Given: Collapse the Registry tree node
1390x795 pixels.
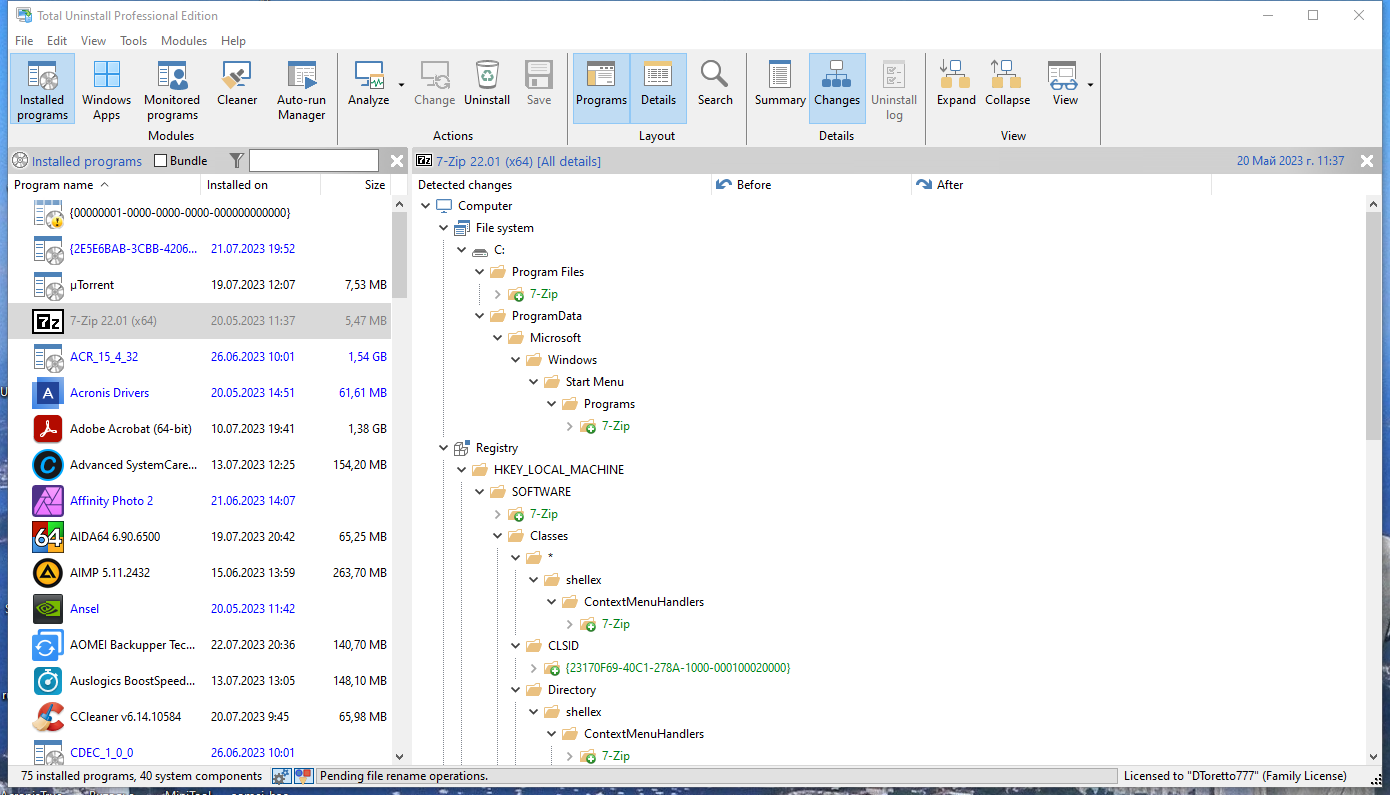Looking at the screenshot, I should click(444, 448).
